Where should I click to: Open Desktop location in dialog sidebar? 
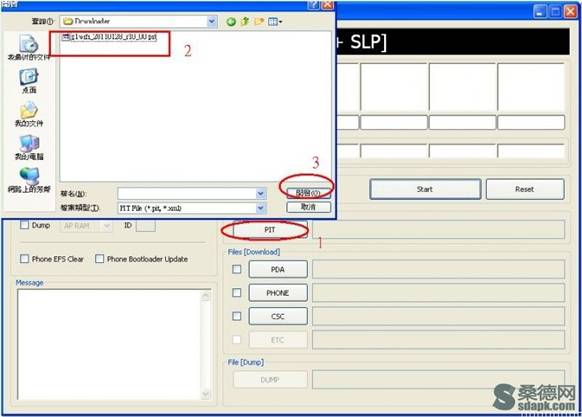tap(29, 81)
